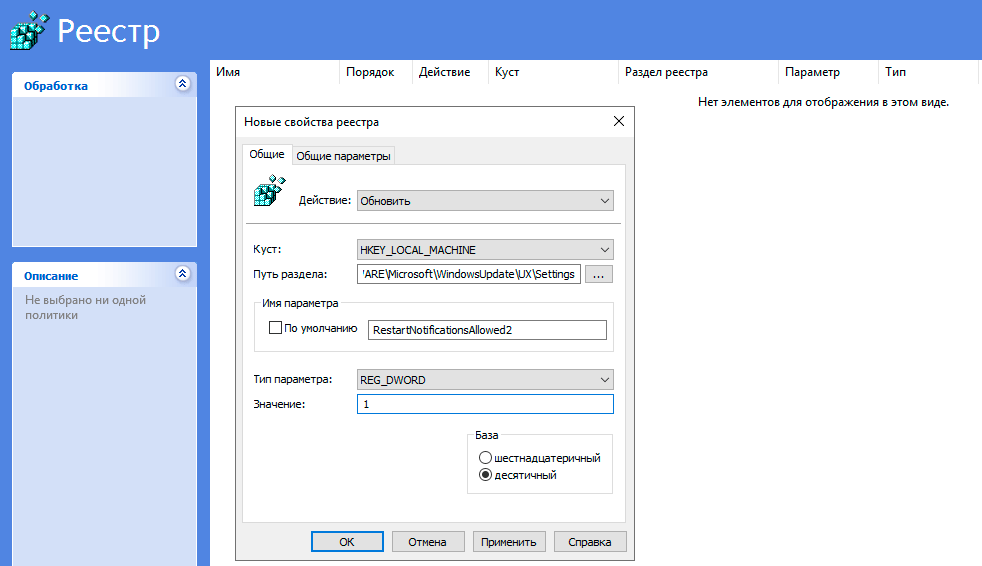This screenshot has width=982, height=566.
Task: Click the Обработка panel title
Action: point(56,86)
